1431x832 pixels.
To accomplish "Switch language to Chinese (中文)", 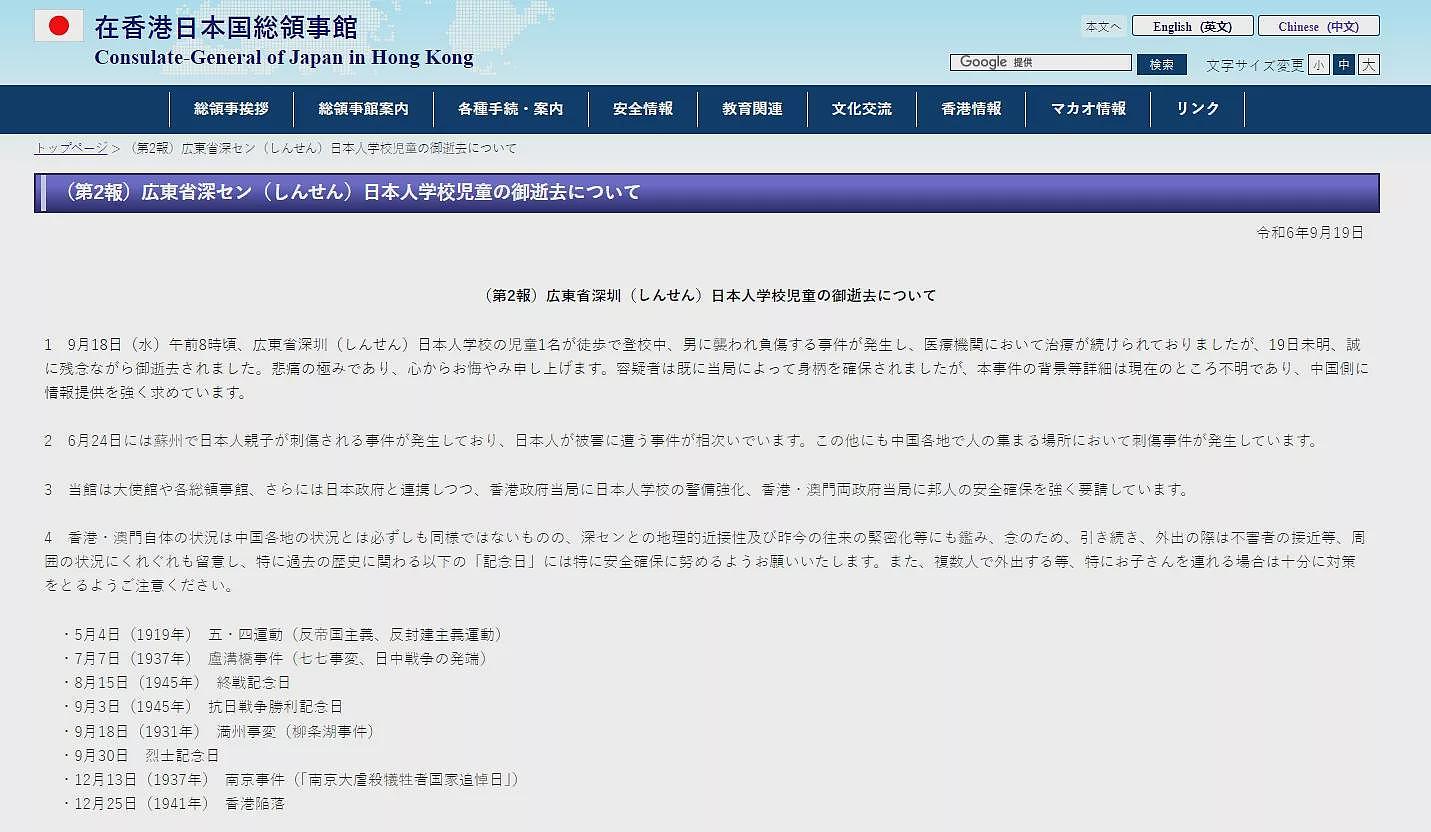I will [x=1318, y=26].
